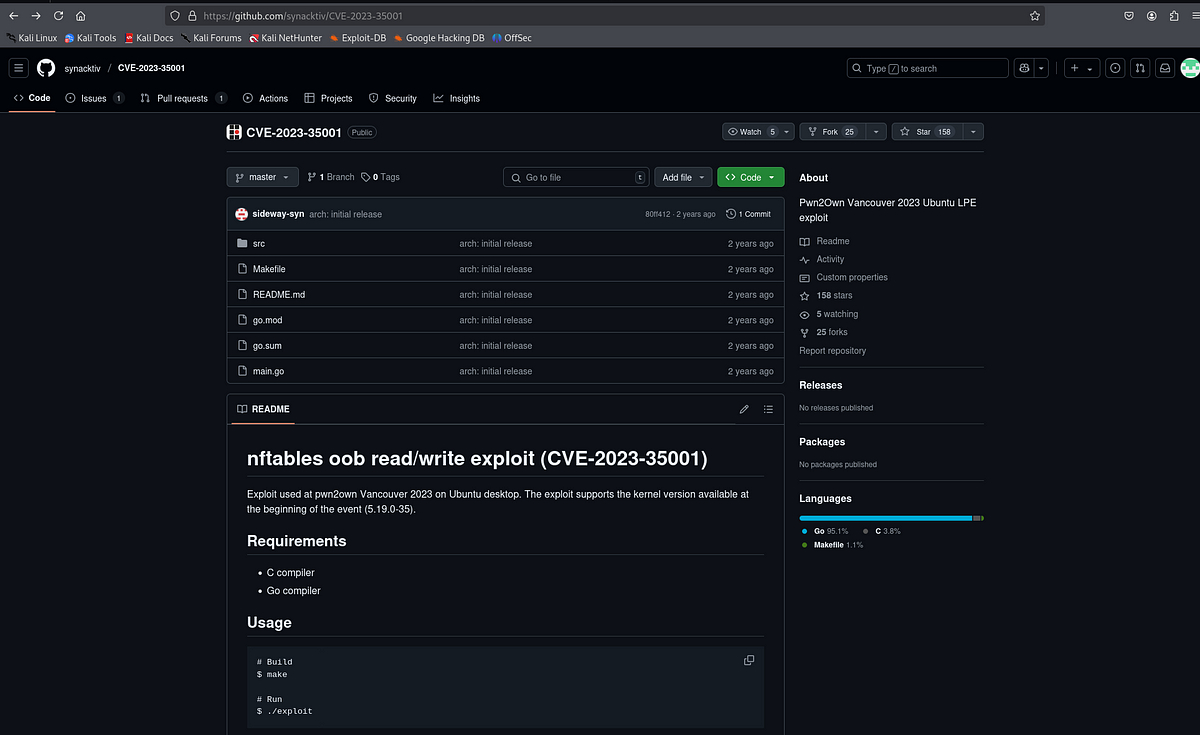The height and width of the screenshot is (735, 1200).
Task: Click the Report repository link
Action: 833,351
